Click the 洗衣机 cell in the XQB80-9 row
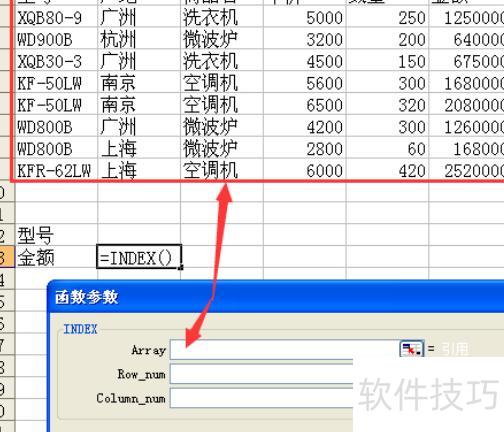504x432 pixels. tap(222, 17)
